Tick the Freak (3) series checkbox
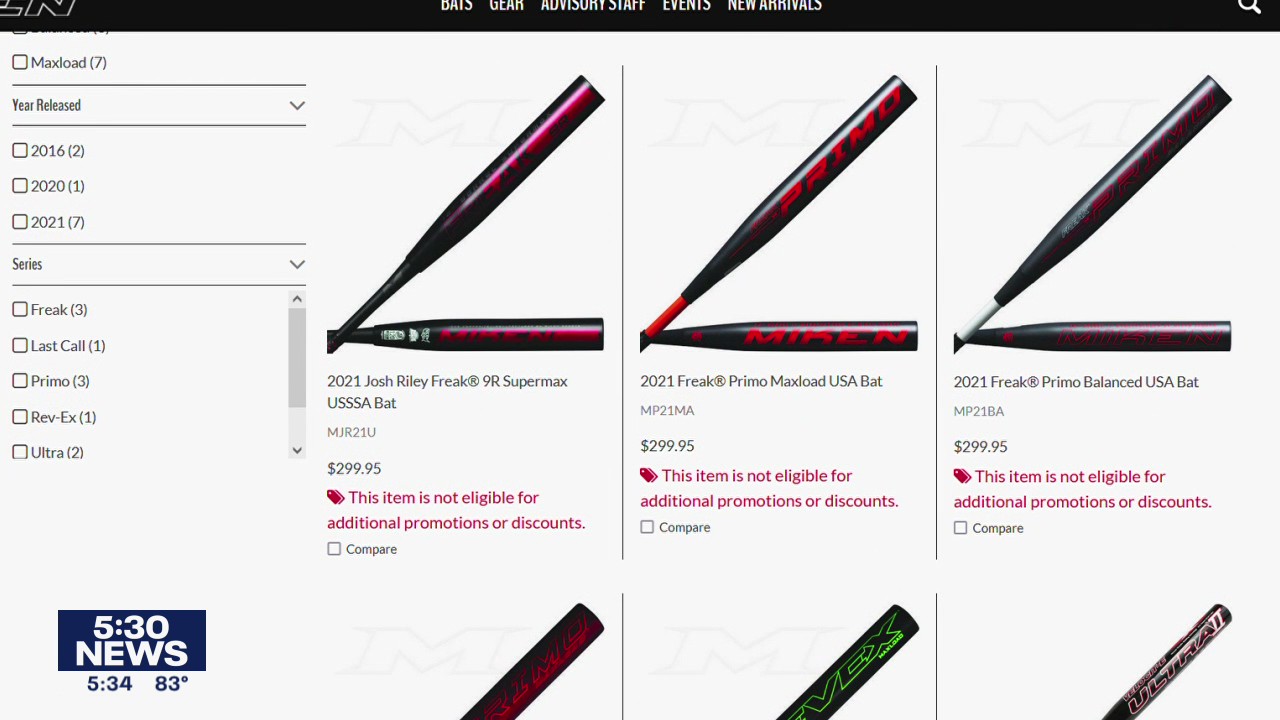Image resolution: width=1280 pixels, height=720 pixels. click(x=20, y=310)
